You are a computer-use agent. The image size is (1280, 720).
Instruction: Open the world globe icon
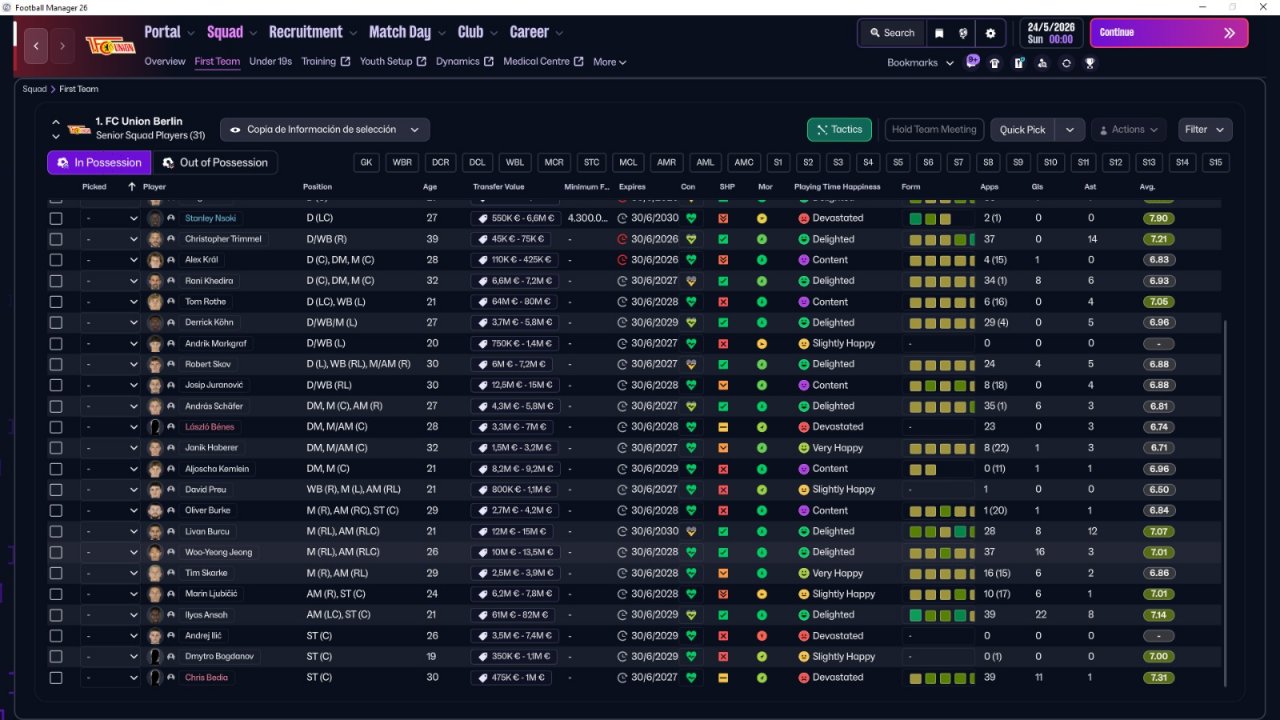pos(964,33)
